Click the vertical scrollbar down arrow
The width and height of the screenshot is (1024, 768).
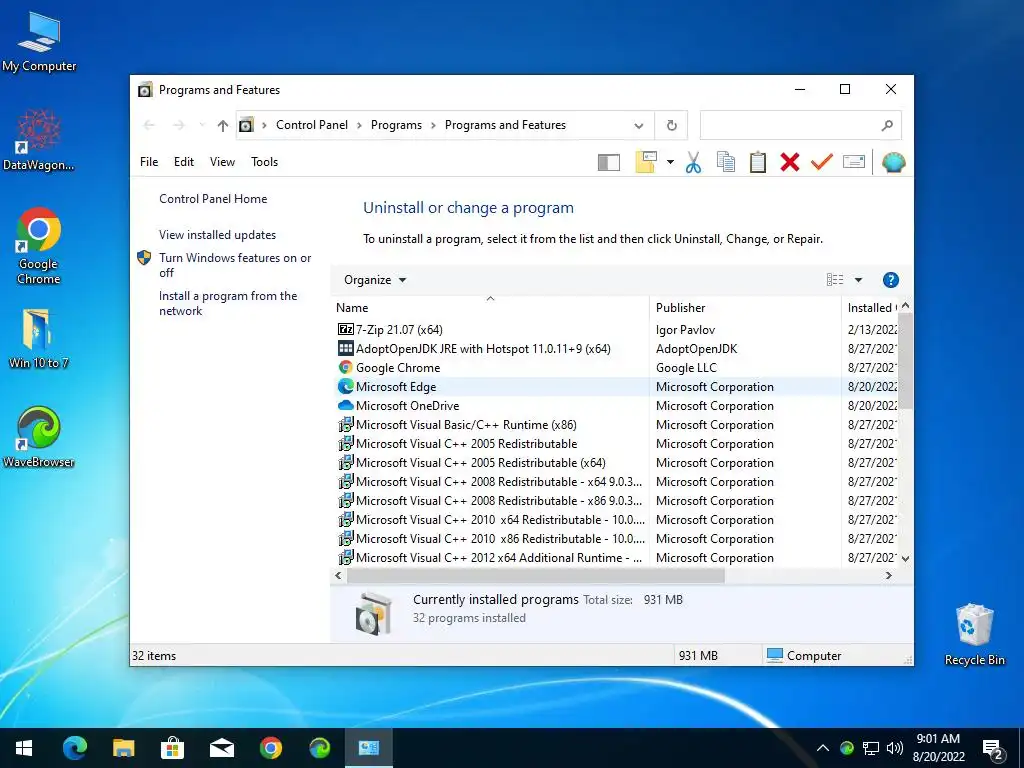[905, 559]
